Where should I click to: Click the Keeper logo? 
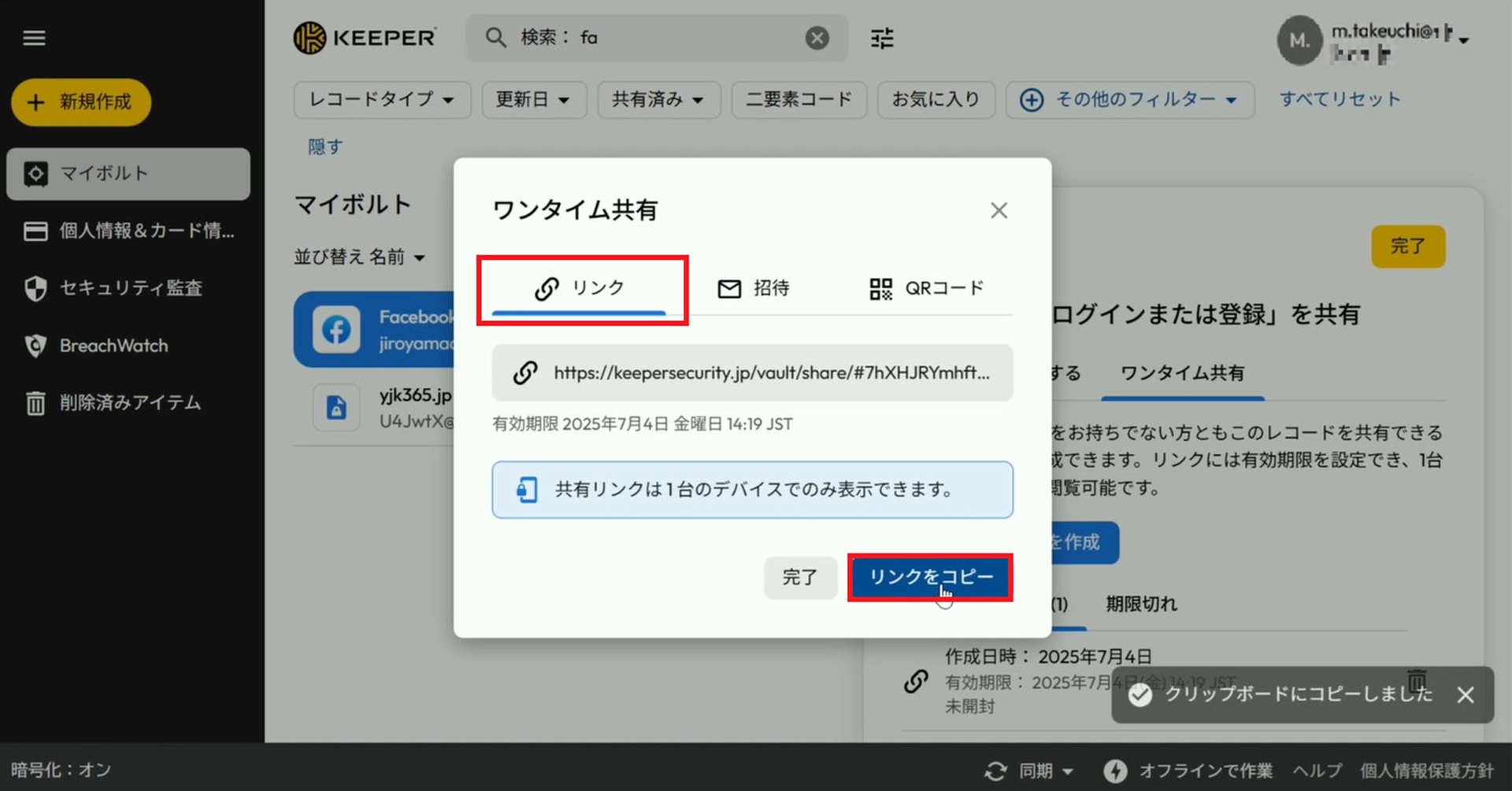[365, 38]
